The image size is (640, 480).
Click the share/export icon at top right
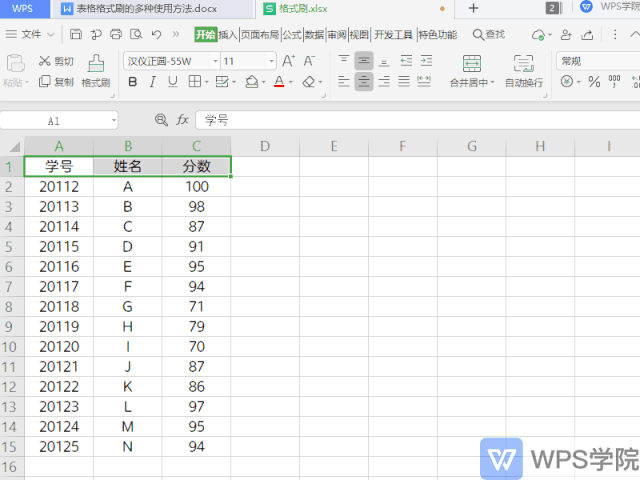[x=587, y=35]
